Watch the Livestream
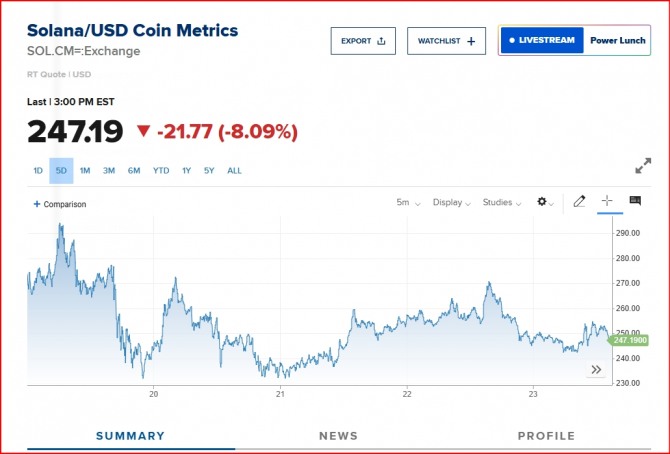Image resolution: width=670 pixels, height=454 pixels. point(541,41)
